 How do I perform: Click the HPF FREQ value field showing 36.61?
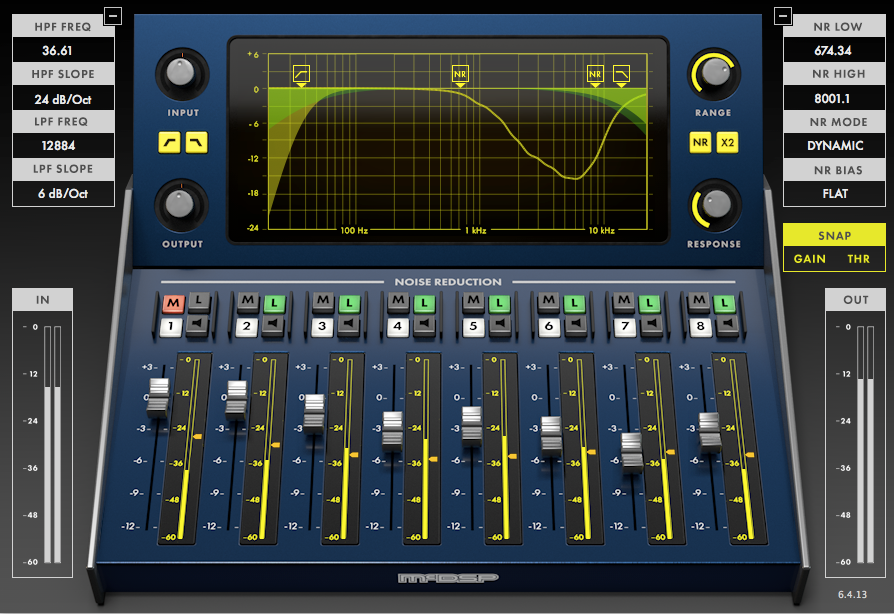pyautogui.click(x=62, y=49)
